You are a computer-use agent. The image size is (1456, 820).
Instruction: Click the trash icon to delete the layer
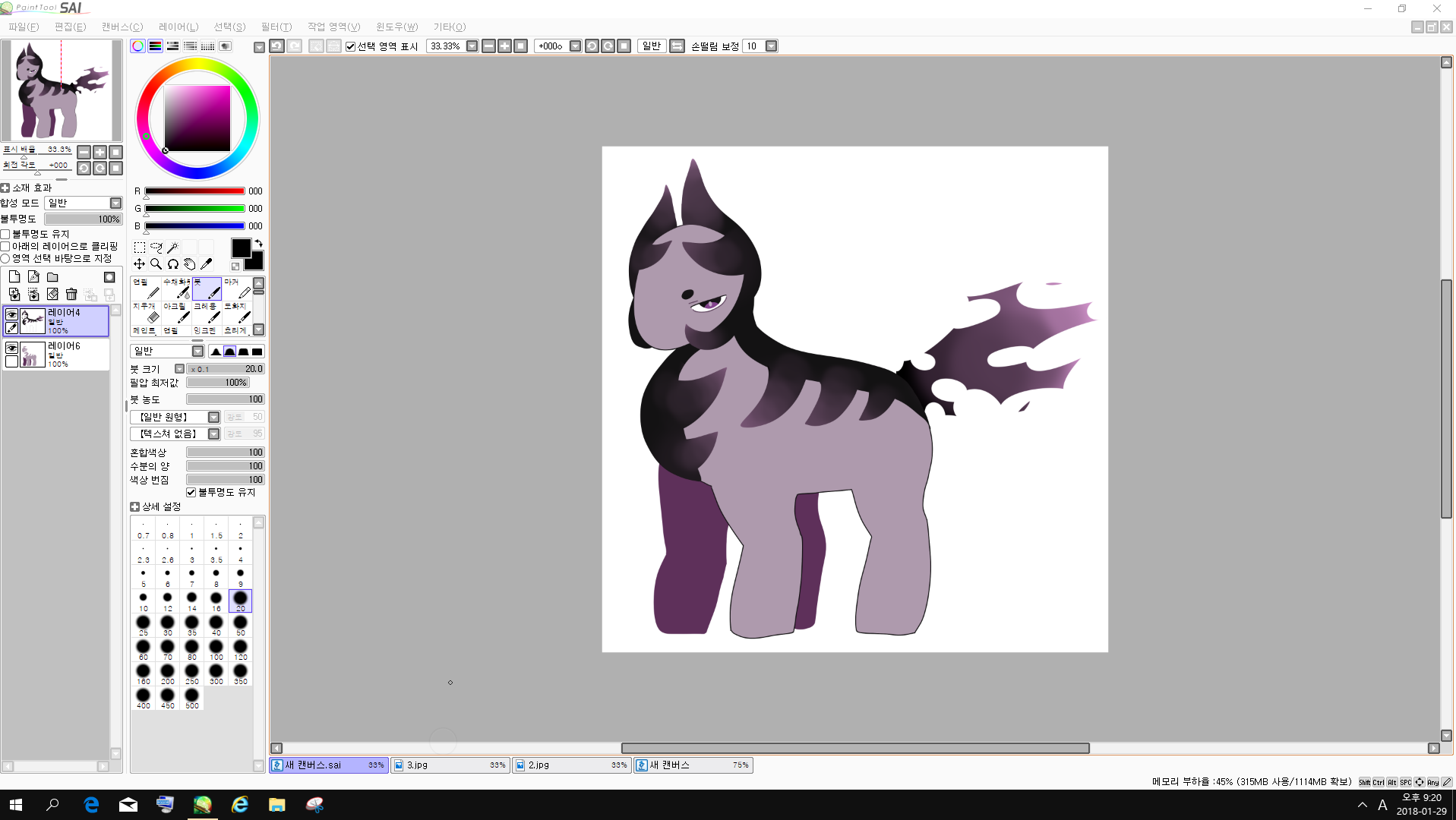pyautogui.click(x=71, y=295)
